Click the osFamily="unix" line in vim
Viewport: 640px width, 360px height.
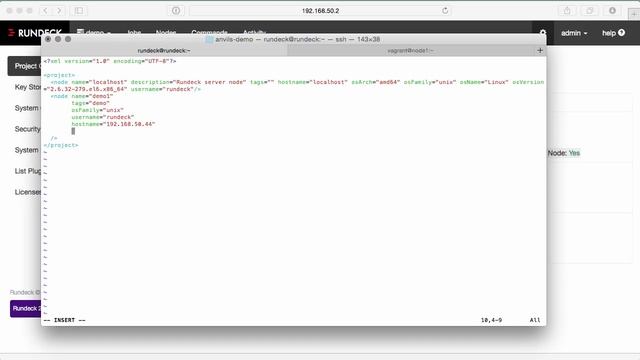97,110
